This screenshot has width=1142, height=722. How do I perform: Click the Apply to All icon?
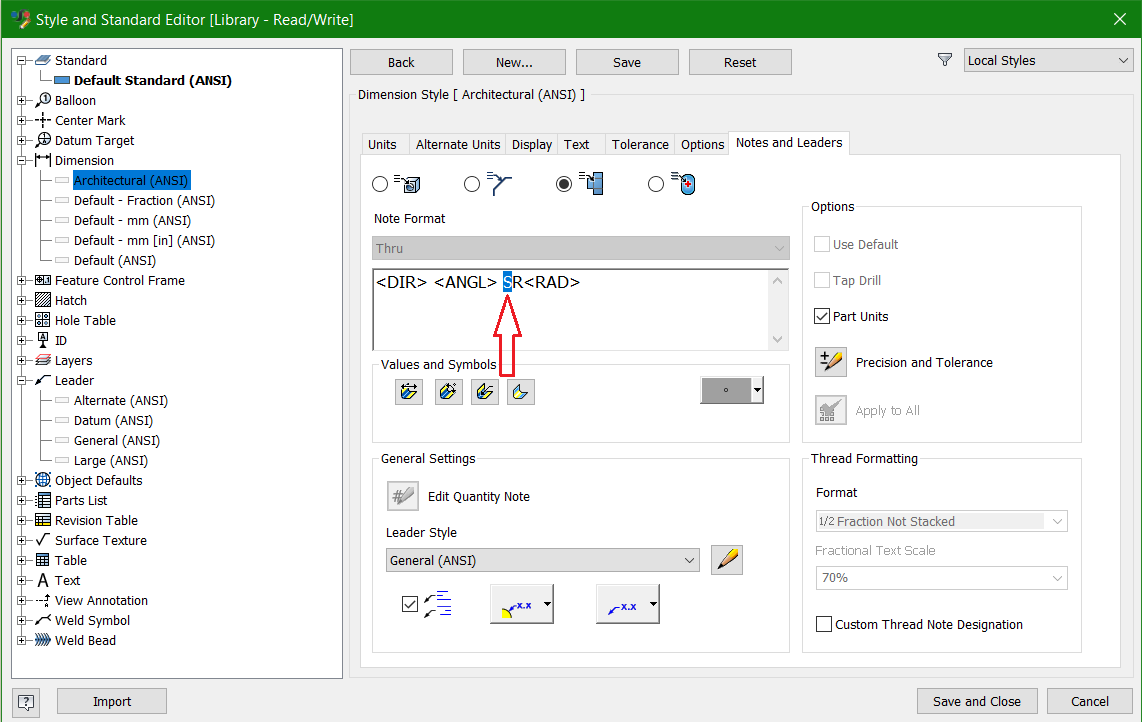pos(830,409)
